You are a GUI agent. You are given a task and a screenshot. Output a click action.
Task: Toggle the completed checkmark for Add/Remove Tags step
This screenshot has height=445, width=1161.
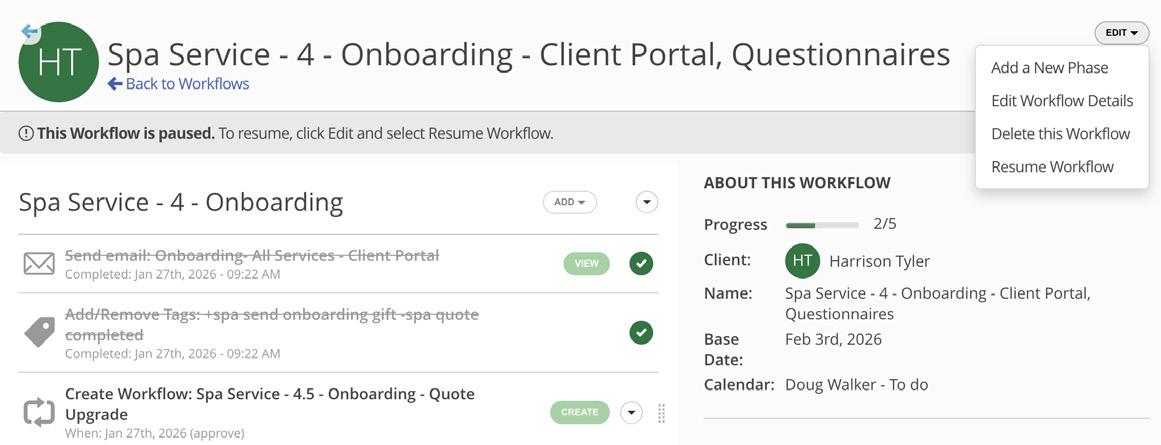tap(641, 332)
